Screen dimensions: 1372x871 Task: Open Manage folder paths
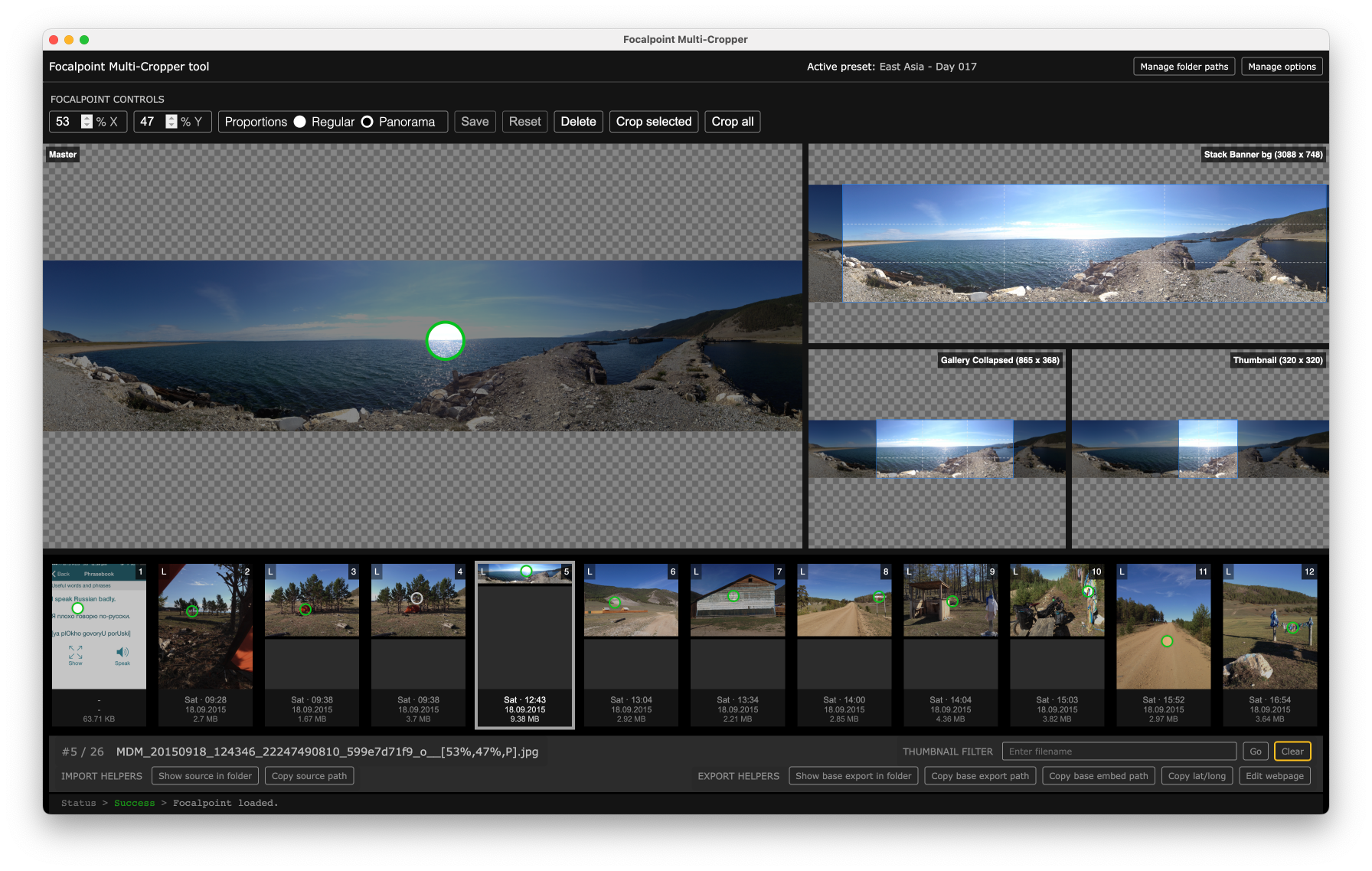tap(1184, 67)
